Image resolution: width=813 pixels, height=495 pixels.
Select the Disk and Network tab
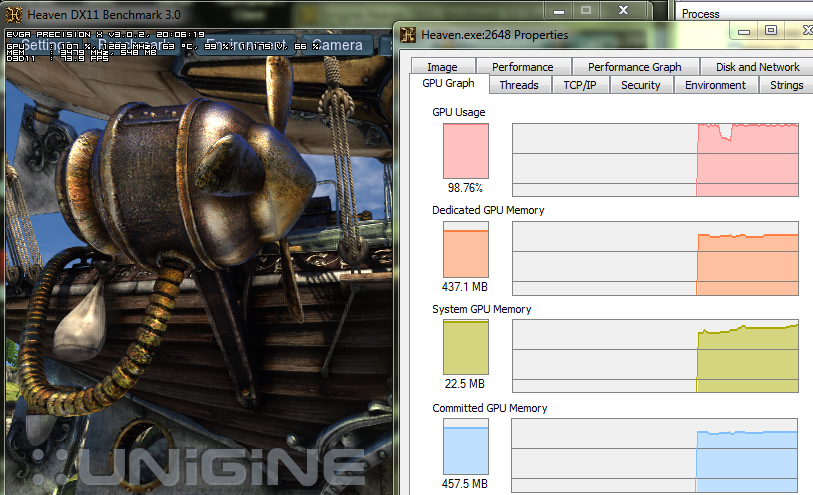click(757, 67)
